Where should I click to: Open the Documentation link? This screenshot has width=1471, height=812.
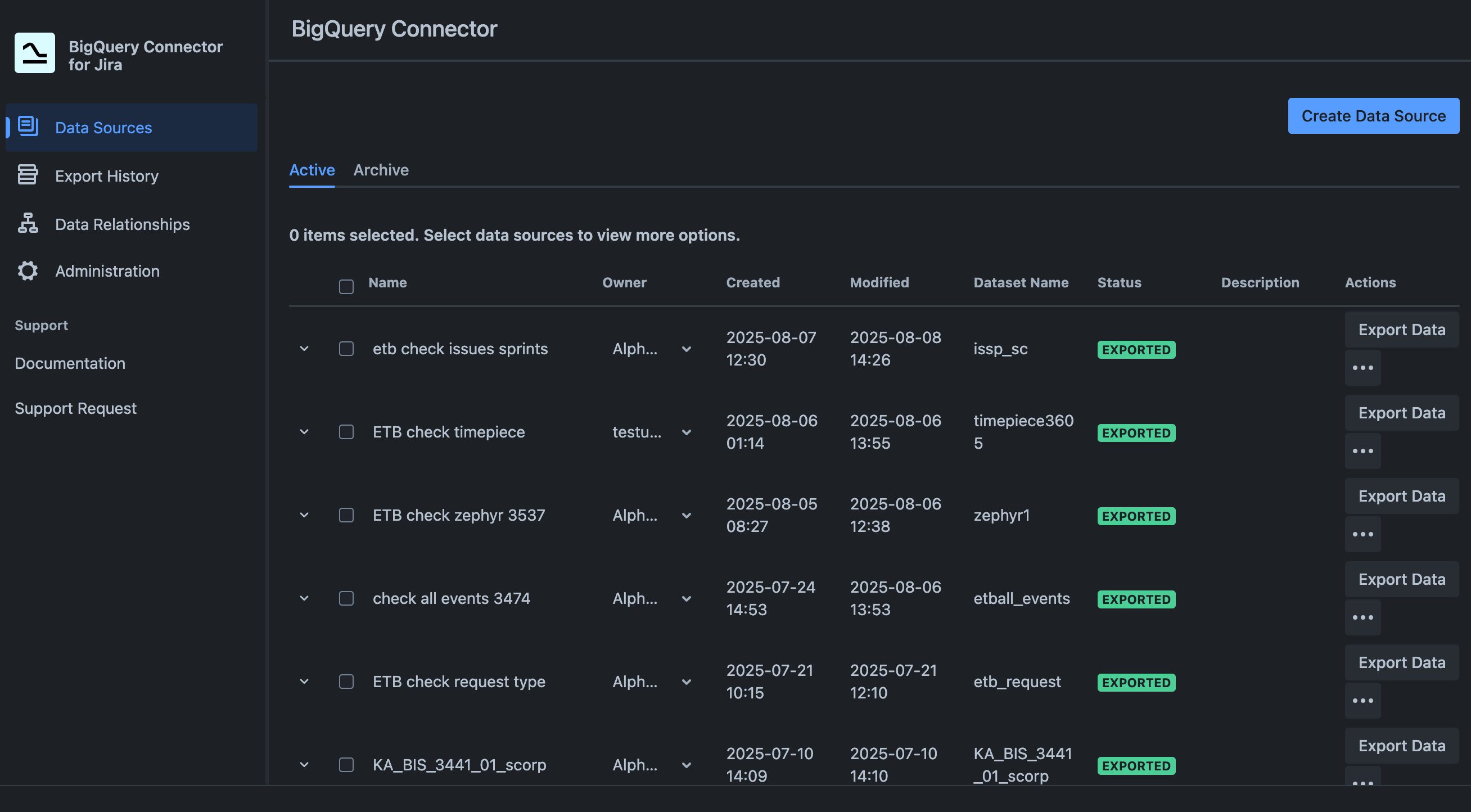[x=70, y=363]
